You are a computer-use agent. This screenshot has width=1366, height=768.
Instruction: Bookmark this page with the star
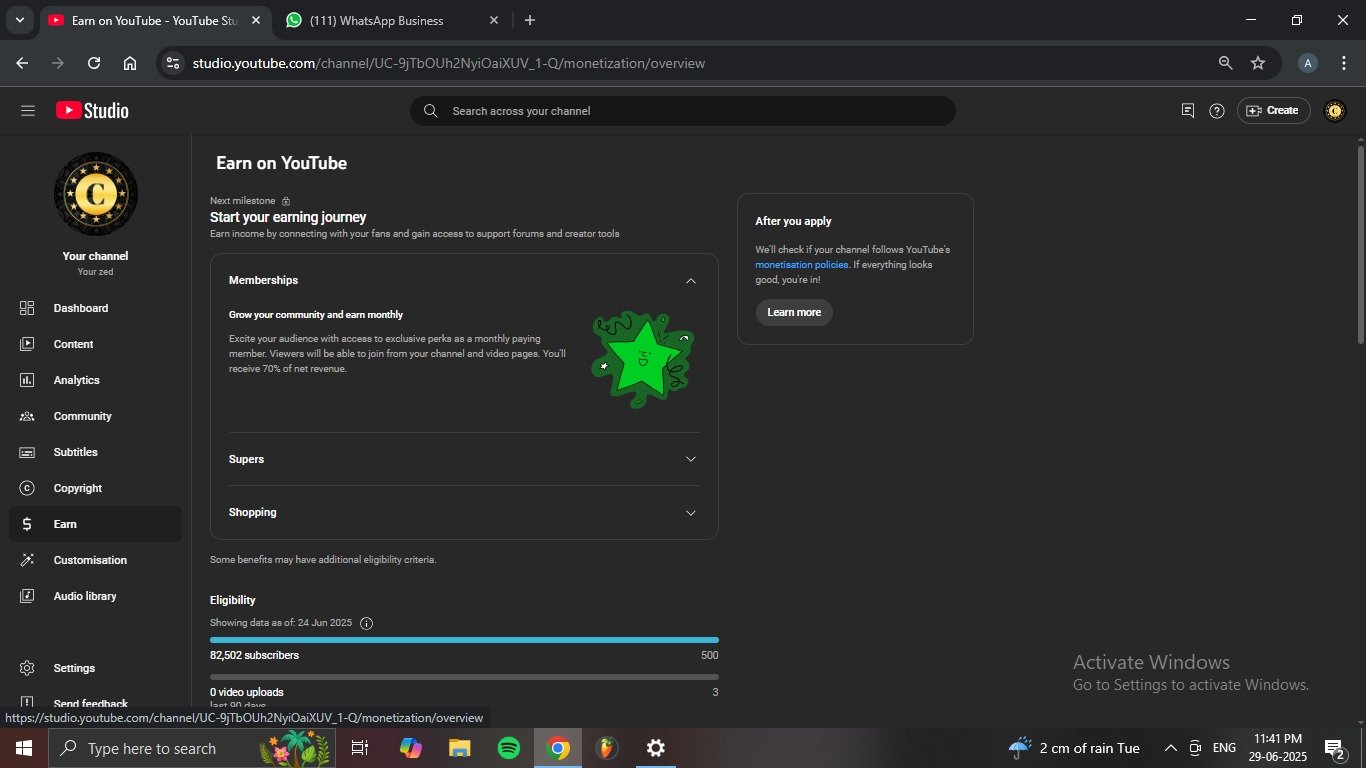1258,63
